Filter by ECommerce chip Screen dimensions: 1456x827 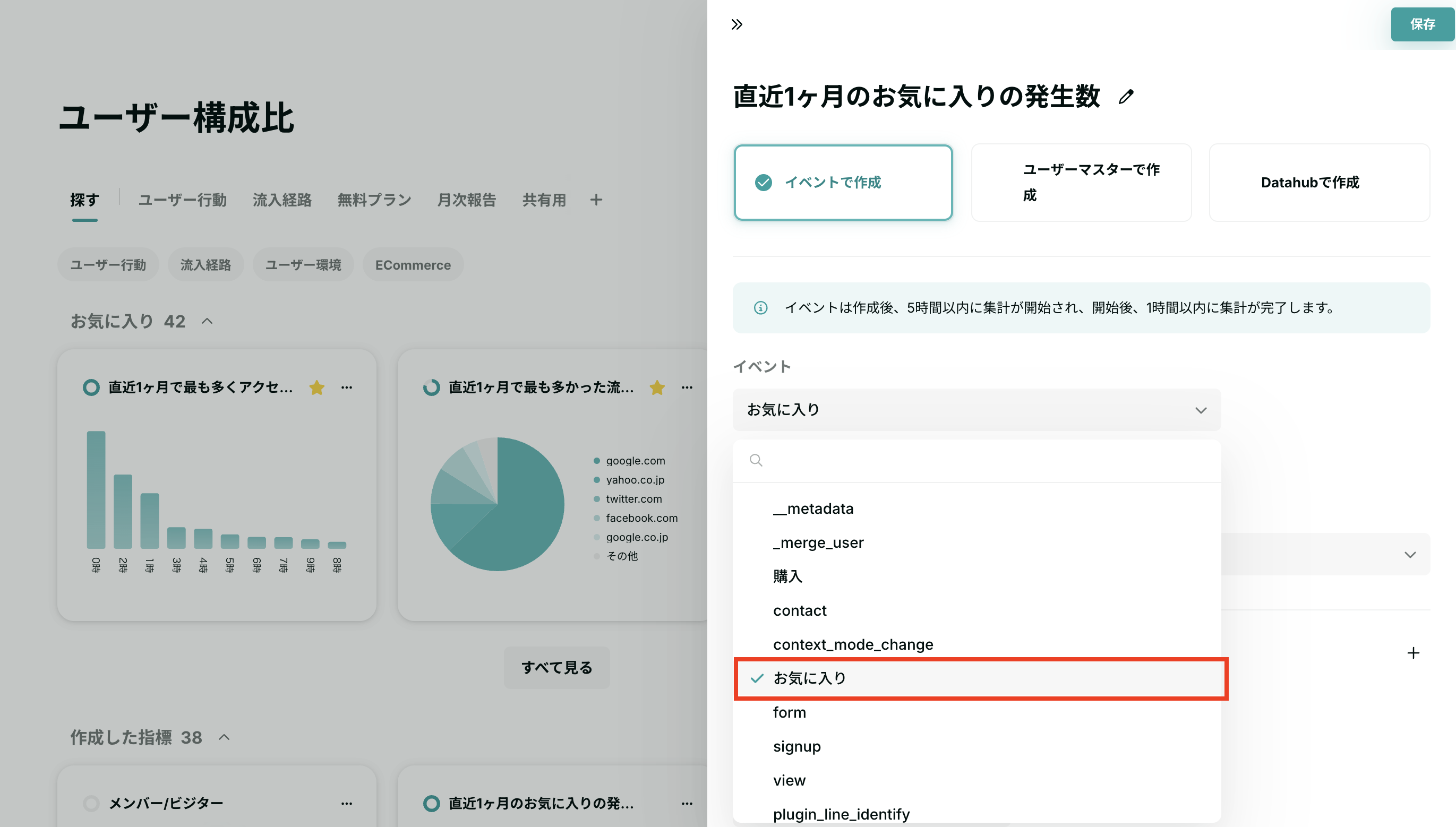(x=413, y=265)
